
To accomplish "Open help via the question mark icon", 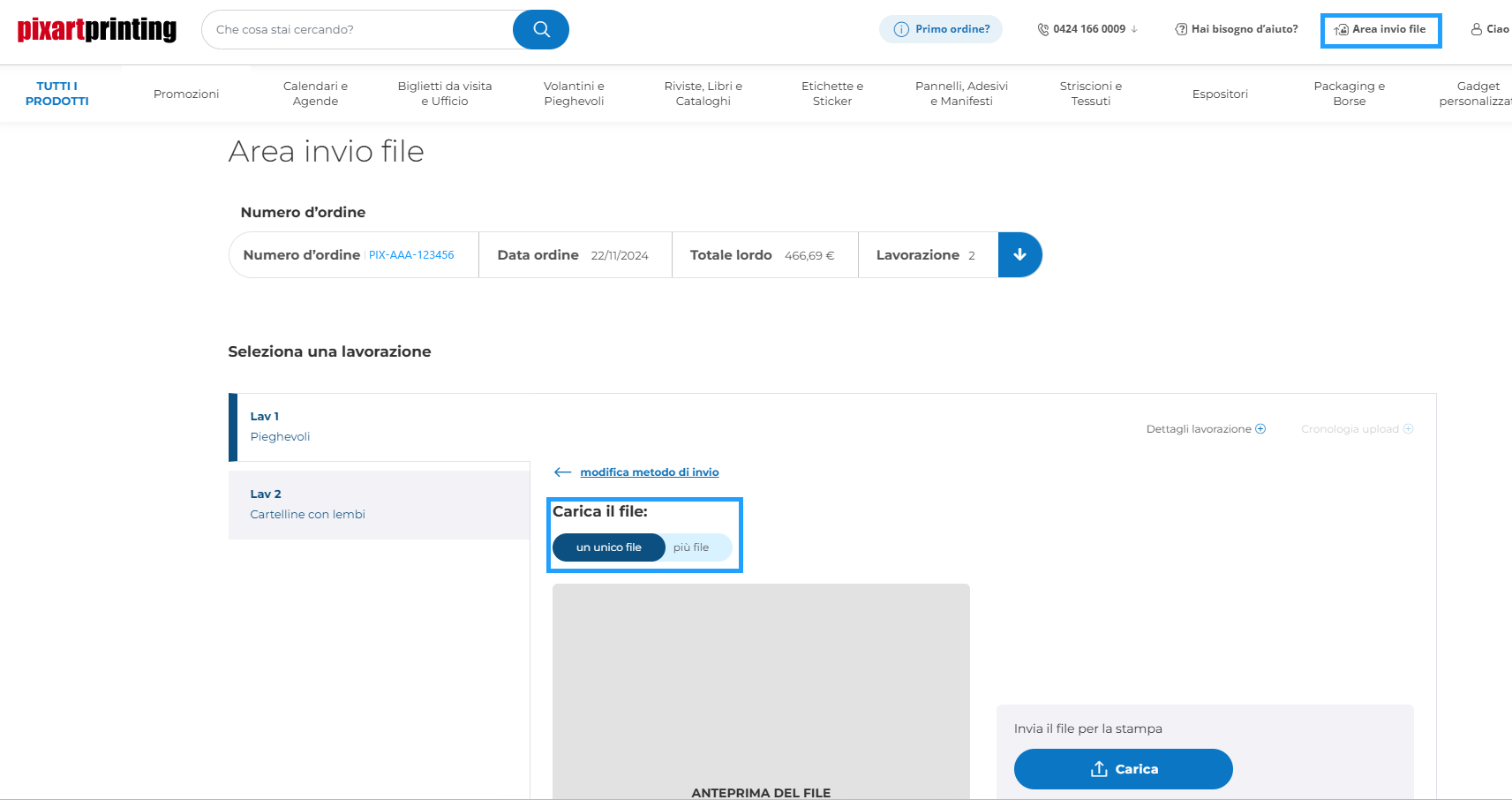I will (x=1180, y=29).
